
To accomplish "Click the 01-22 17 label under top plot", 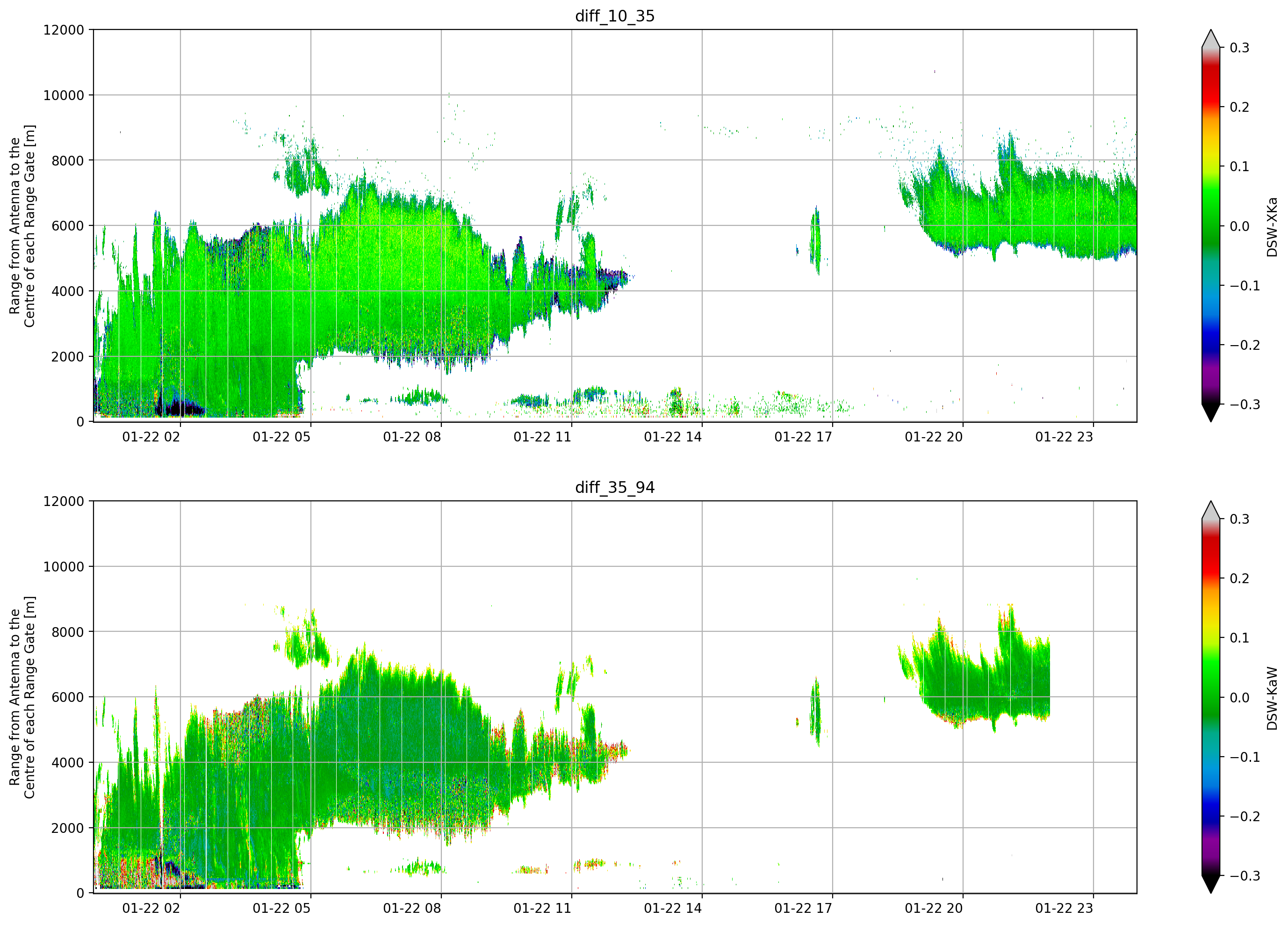I will coord(803,437).
